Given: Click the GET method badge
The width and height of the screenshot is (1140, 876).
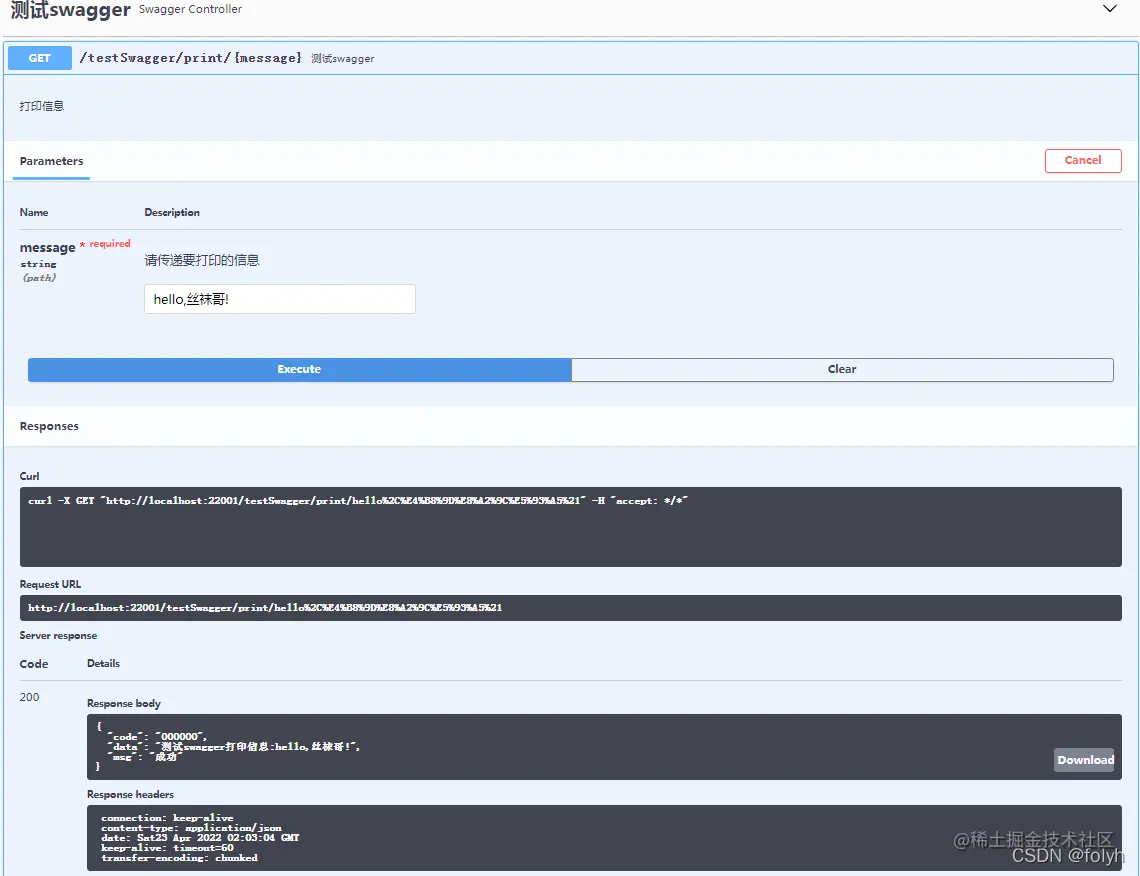Looking at the screenshot, I should [x=40, y=58].
